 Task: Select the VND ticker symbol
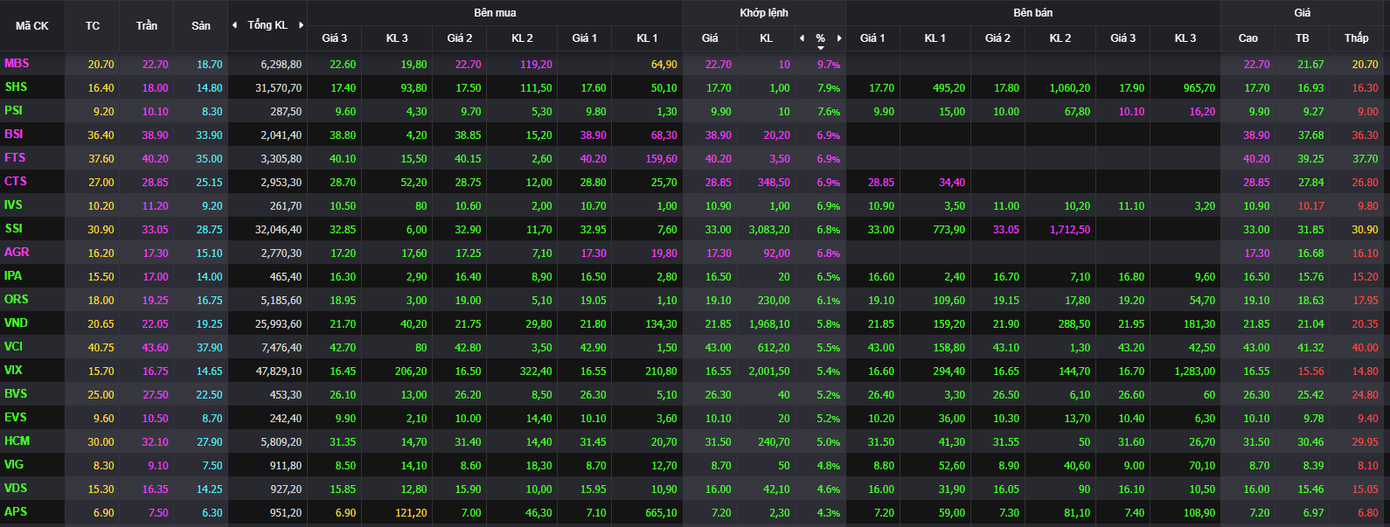click(x=16, y=322)
